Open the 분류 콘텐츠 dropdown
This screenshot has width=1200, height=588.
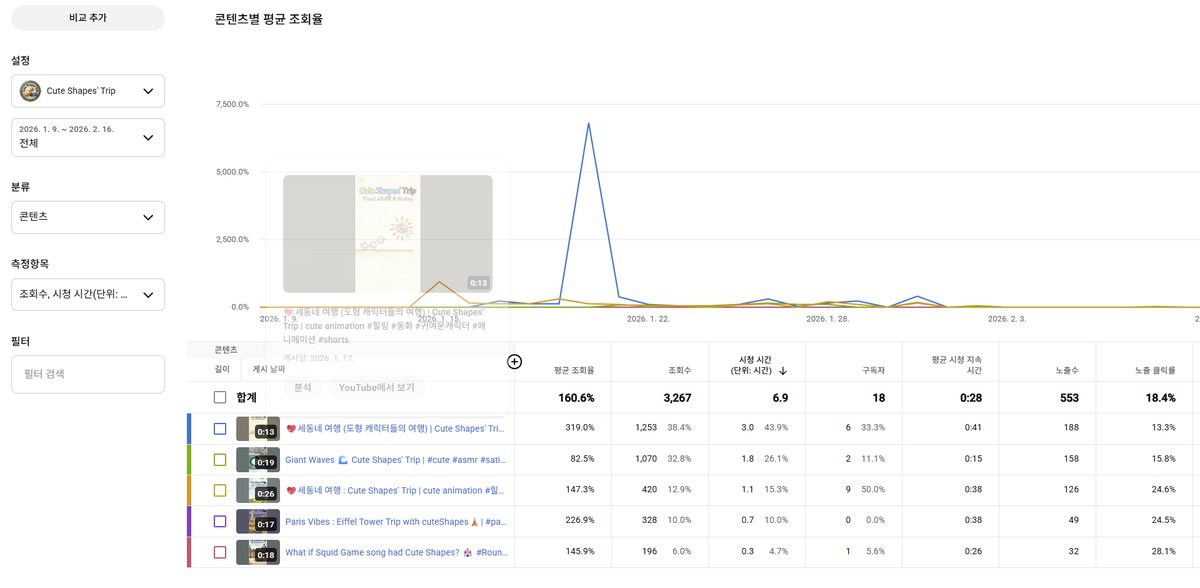(x=88, y=216)
